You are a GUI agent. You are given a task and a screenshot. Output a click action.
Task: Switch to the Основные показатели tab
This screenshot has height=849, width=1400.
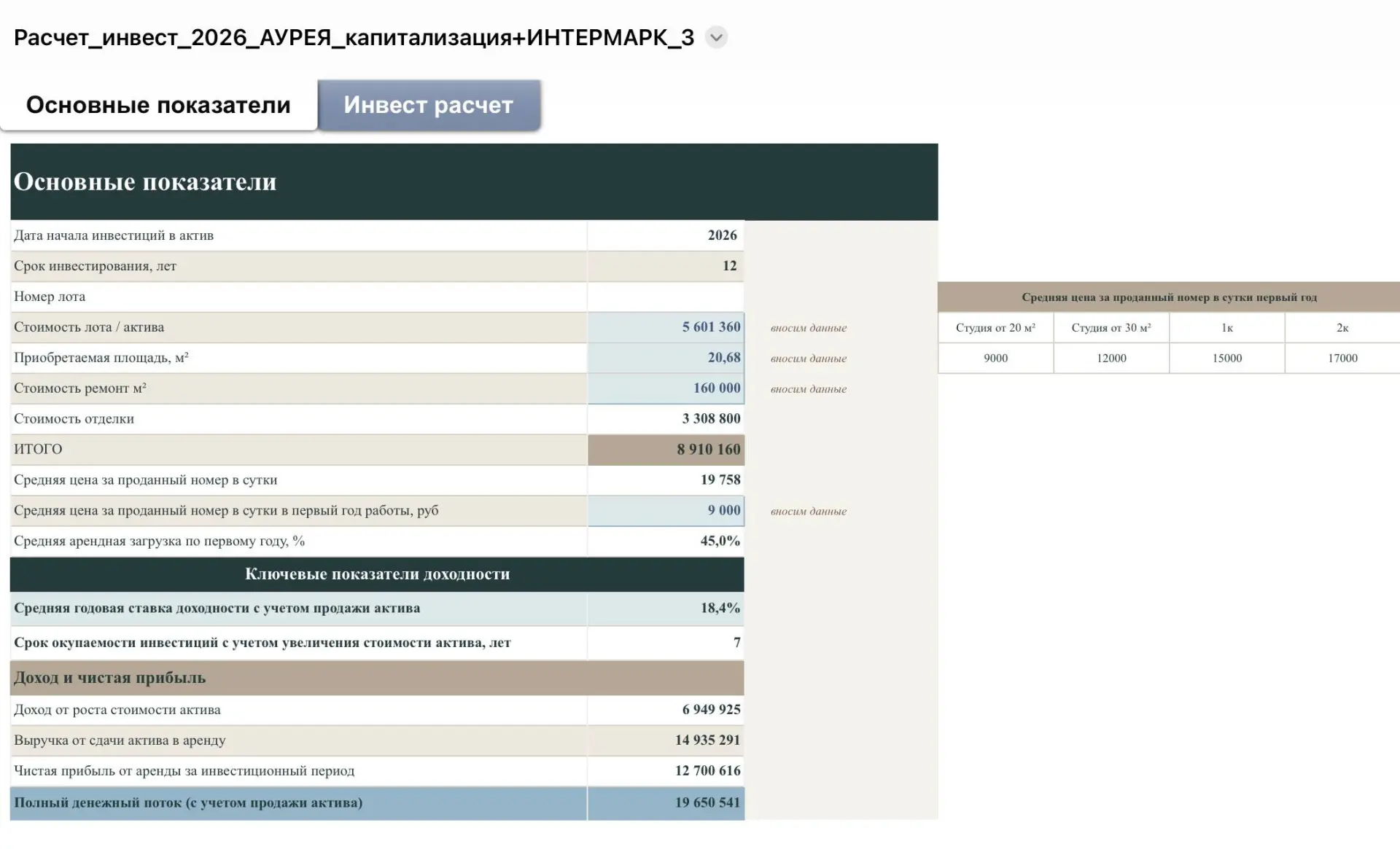pos(158,105)
